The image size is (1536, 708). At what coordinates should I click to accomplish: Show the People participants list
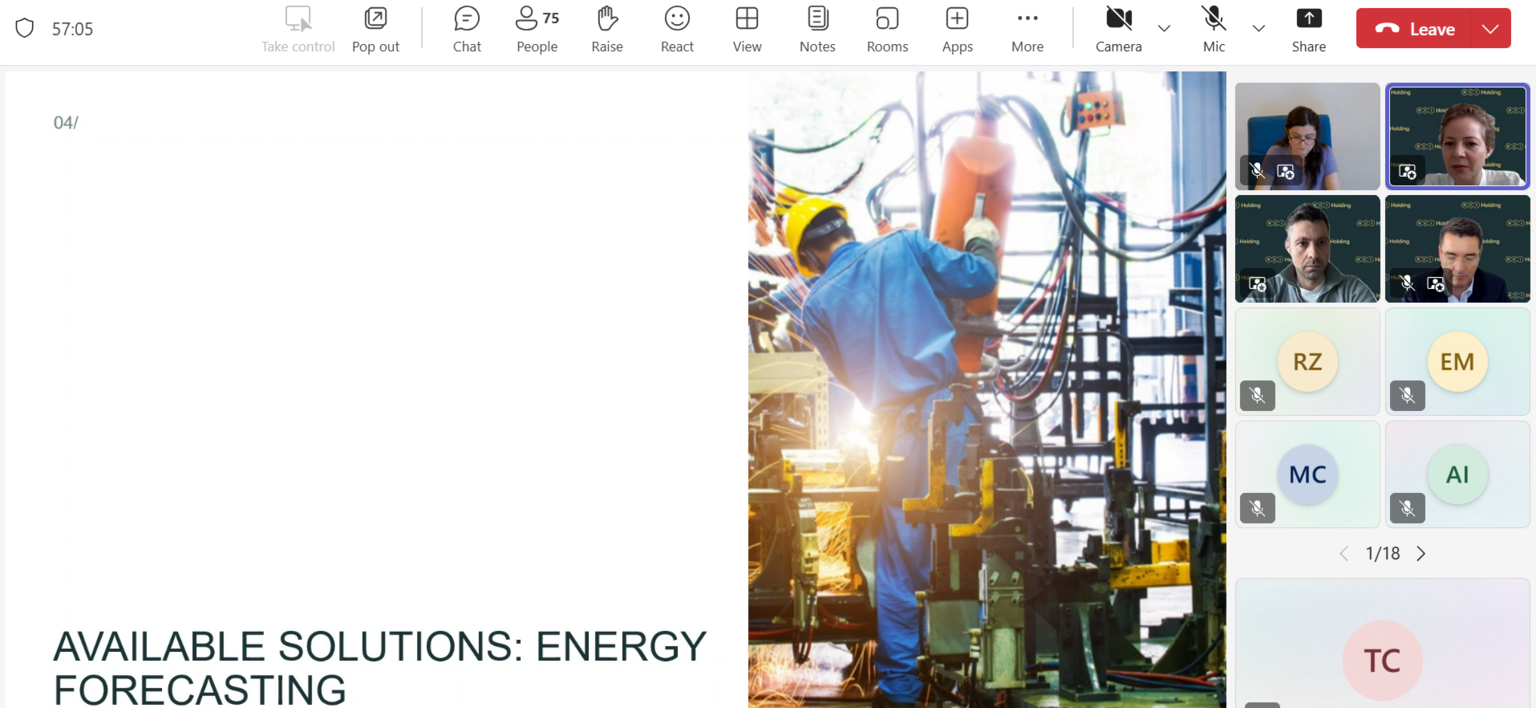pyautogui.click(x=537, y=29)
